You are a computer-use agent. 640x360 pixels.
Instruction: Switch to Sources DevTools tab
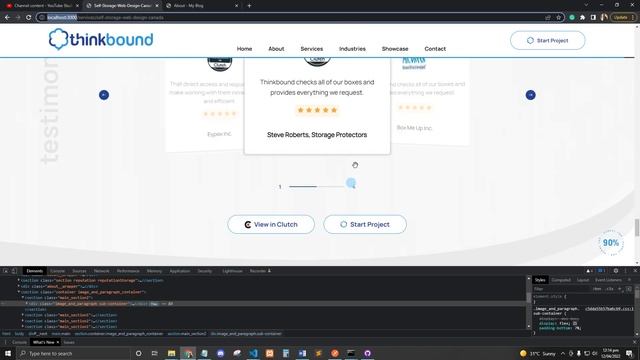click(79, 271)
